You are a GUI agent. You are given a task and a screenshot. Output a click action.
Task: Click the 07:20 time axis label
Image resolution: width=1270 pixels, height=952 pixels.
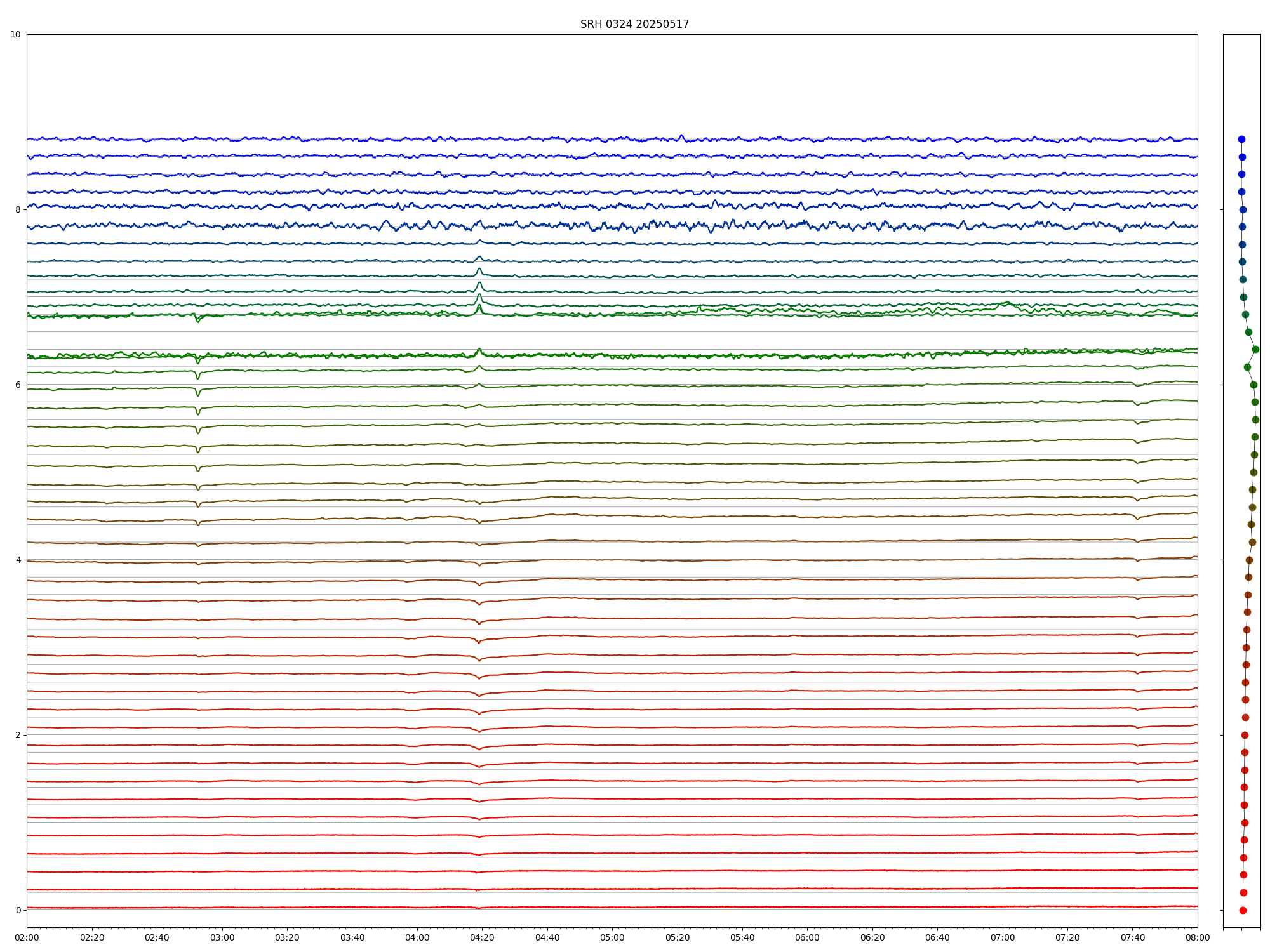[1067, 937]
